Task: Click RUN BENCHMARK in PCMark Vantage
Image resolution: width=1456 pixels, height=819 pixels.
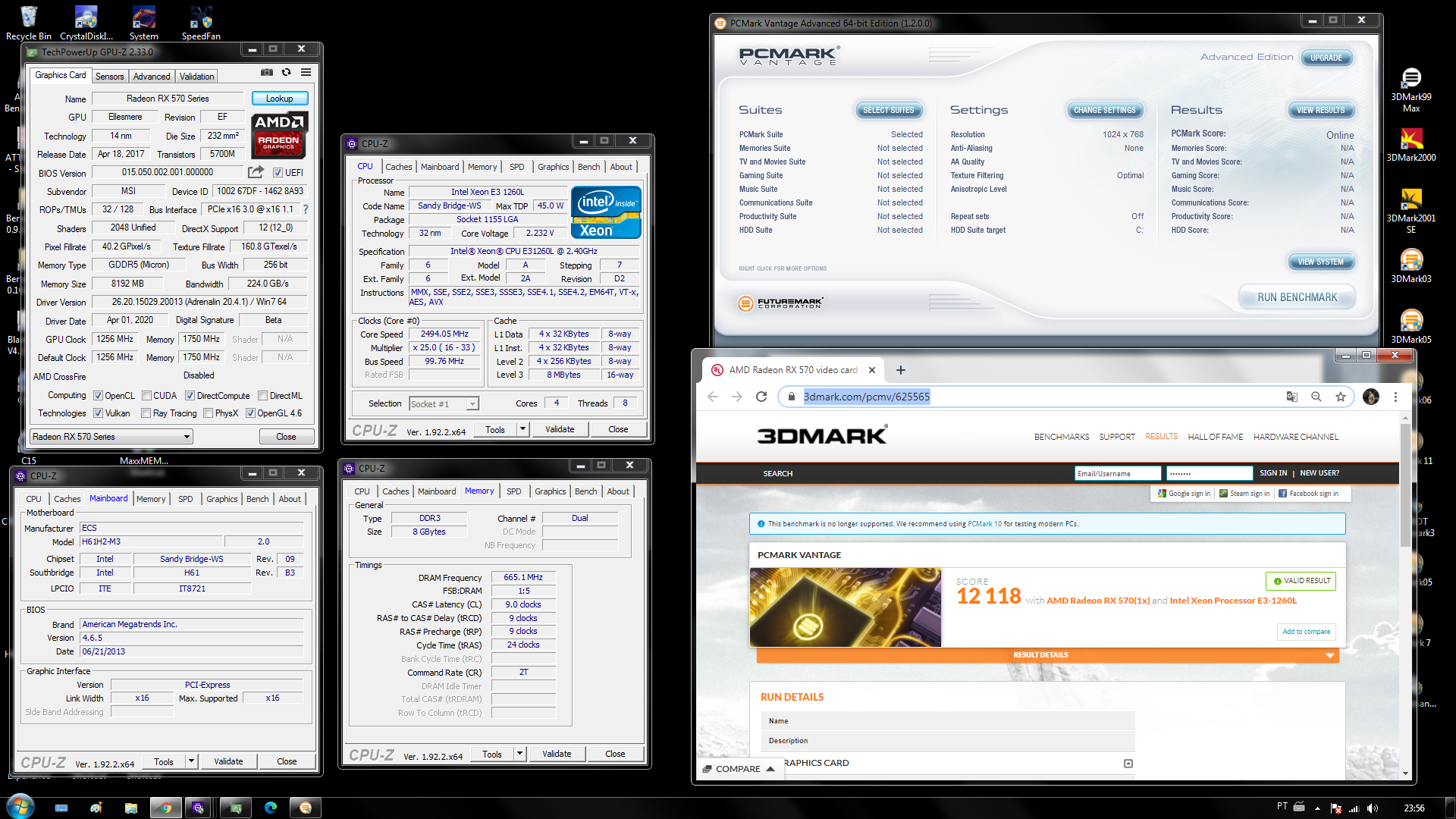Action: 1297,297
